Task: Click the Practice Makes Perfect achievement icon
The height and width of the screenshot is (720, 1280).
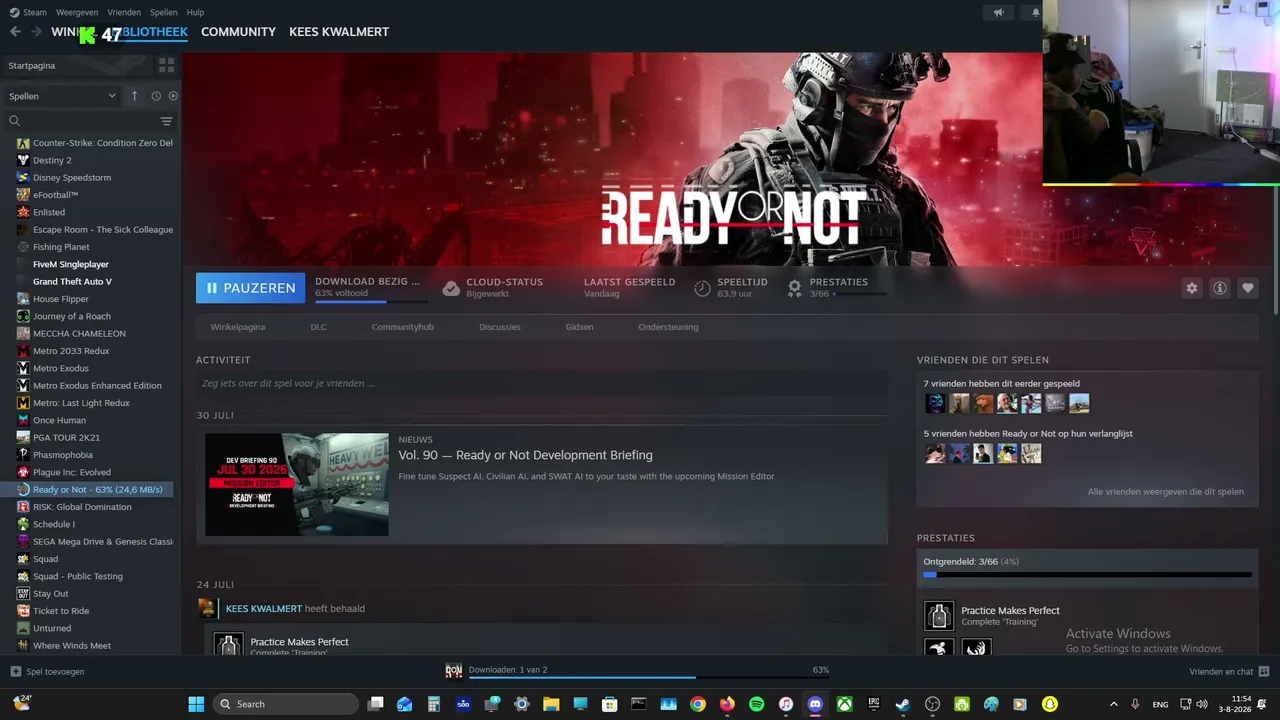Action: coord(939,616)
